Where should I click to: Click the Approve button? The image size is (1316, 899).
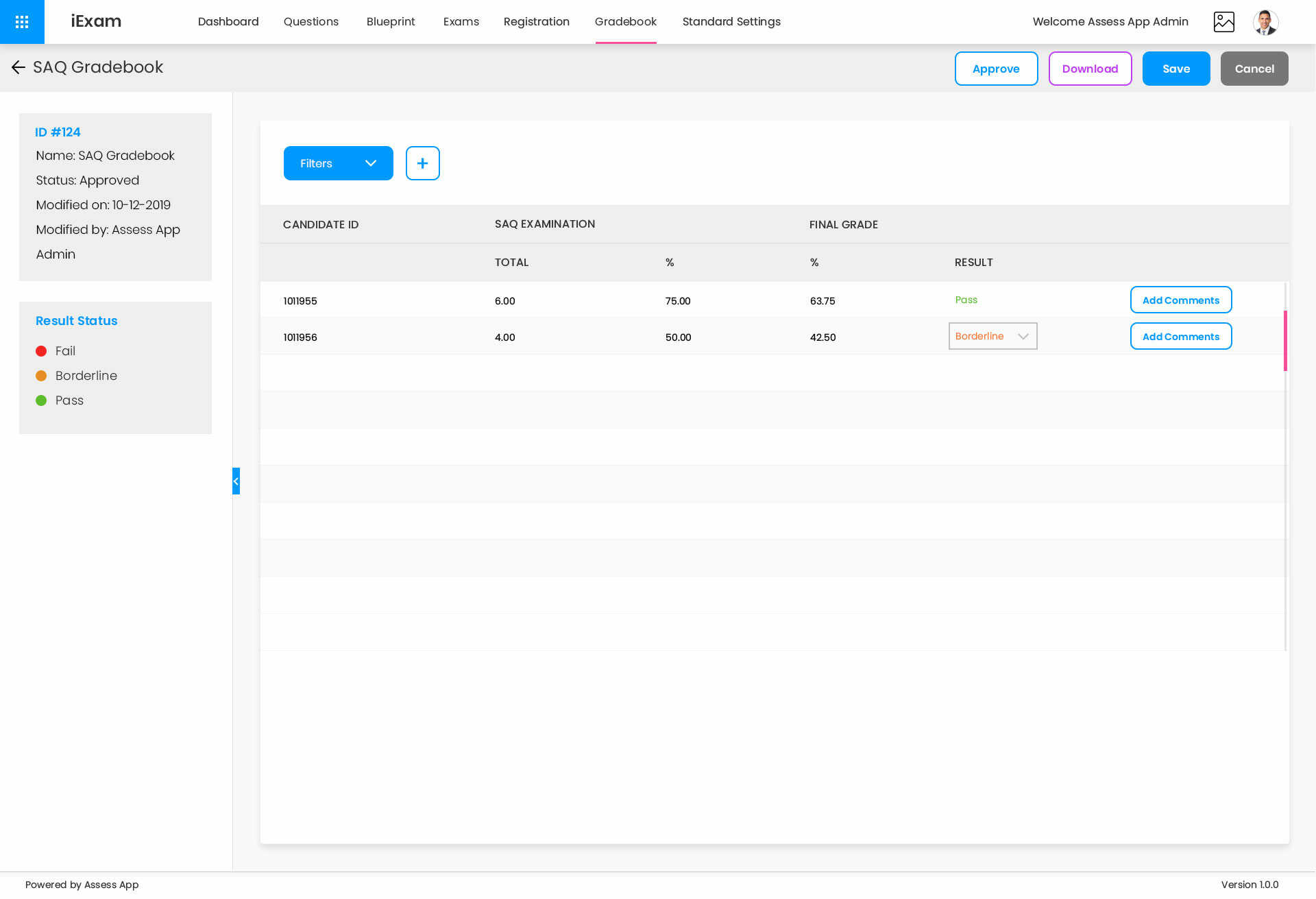(996, 69)
